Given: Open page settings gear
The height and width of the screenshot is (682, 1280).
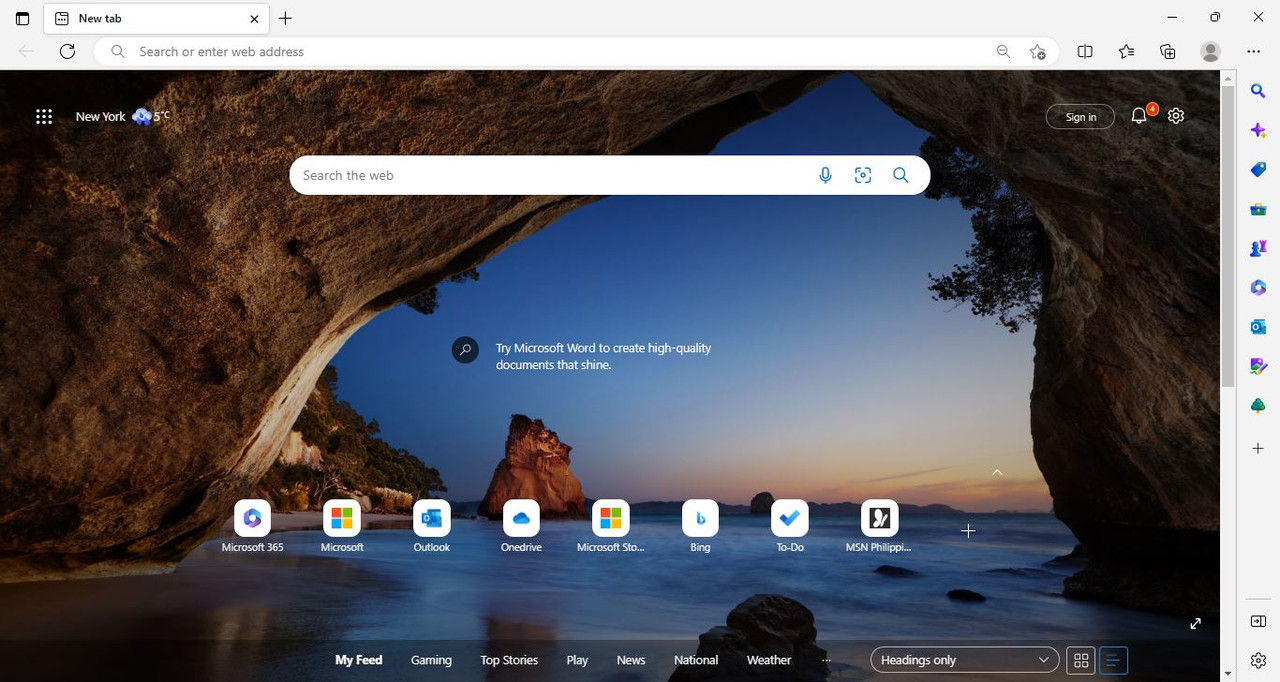Looking at the screenshot, I should (1176, 116).
